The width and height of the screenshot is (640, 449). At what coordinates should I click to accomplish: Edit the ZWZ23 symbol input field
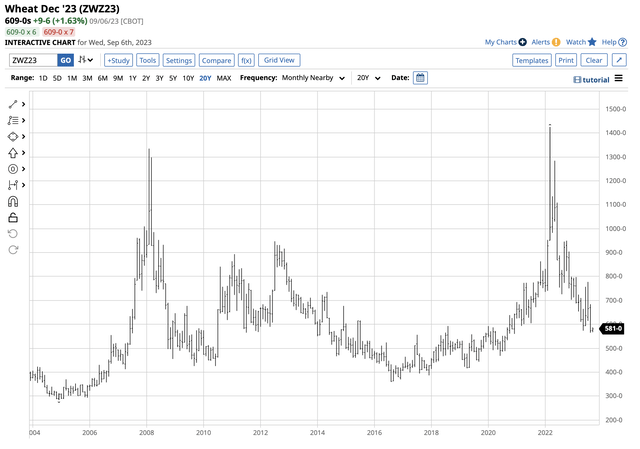click(33, 60)
